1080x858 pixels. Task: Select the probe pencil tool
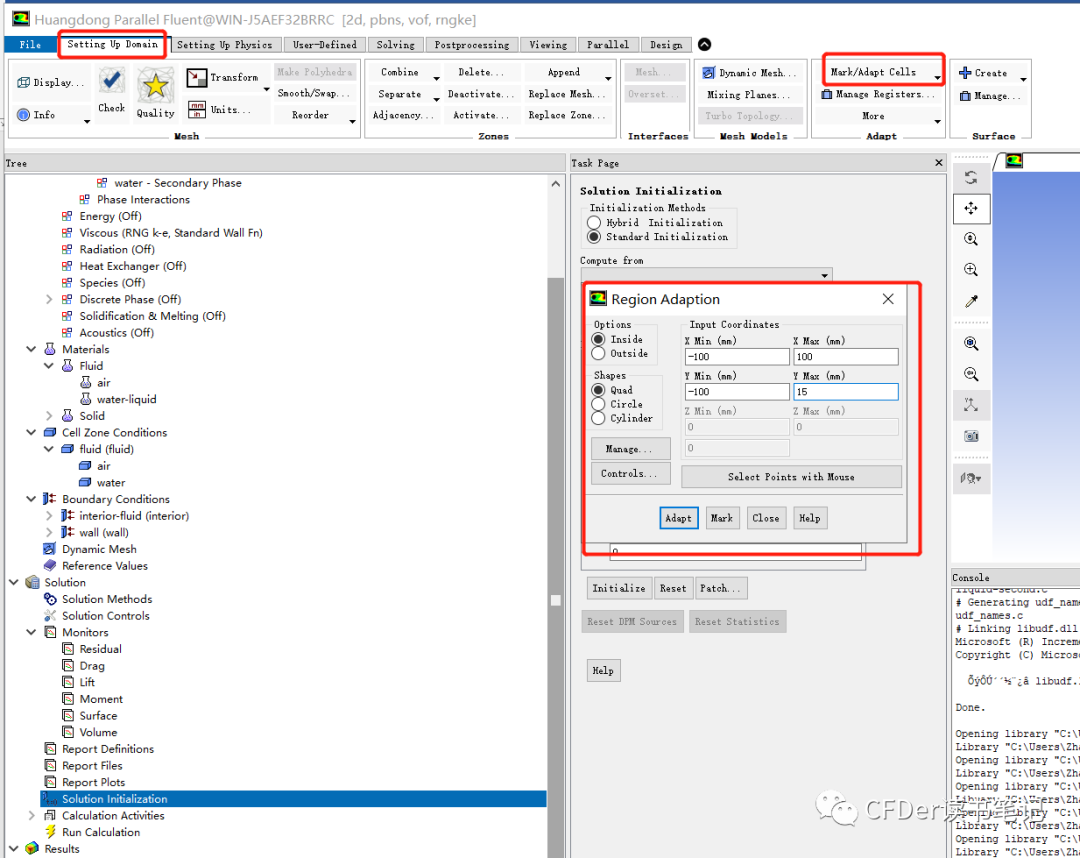click(971, 301)
